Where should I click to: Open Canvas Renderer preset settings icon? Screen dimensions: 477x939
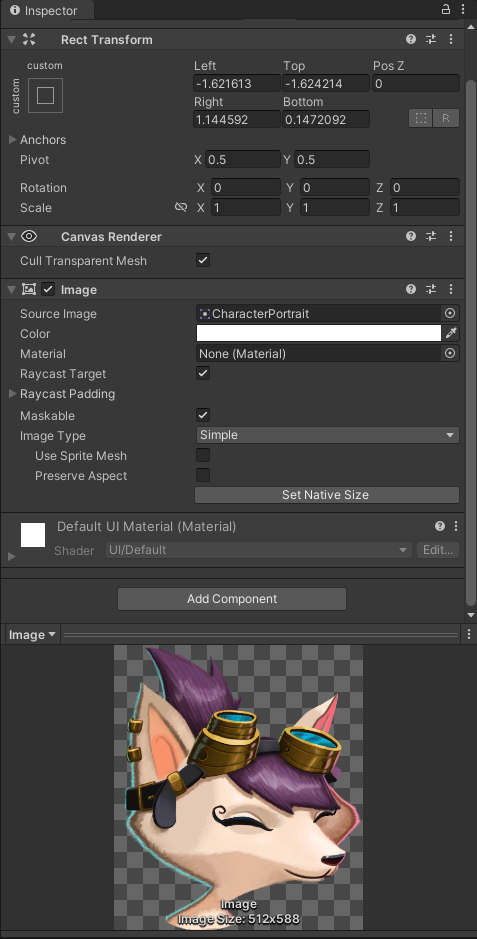[x=431, y=237]
